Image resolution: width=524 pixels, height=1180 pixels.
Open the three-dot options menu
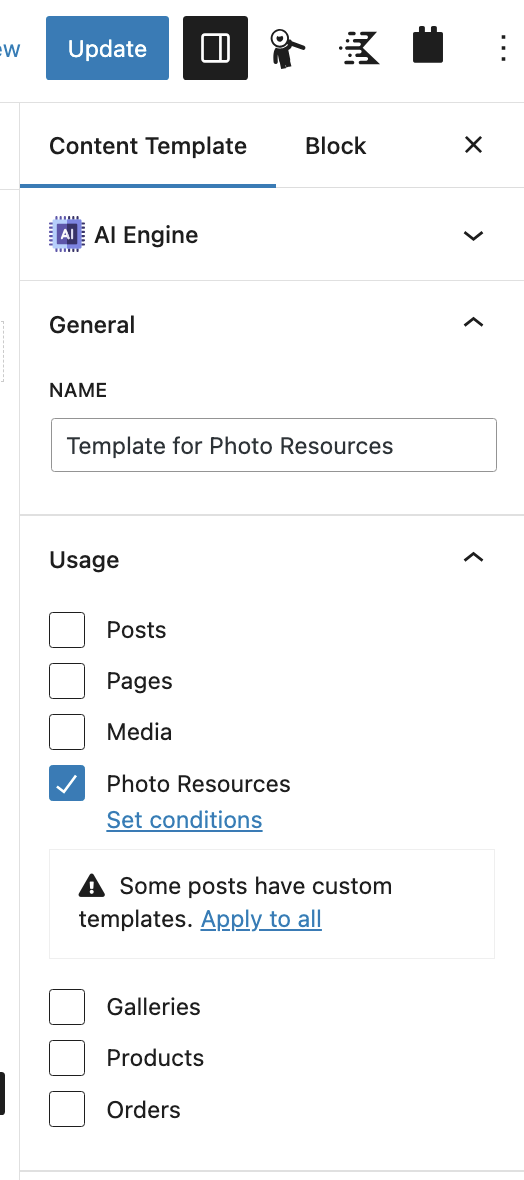click(x=504, y=48)
